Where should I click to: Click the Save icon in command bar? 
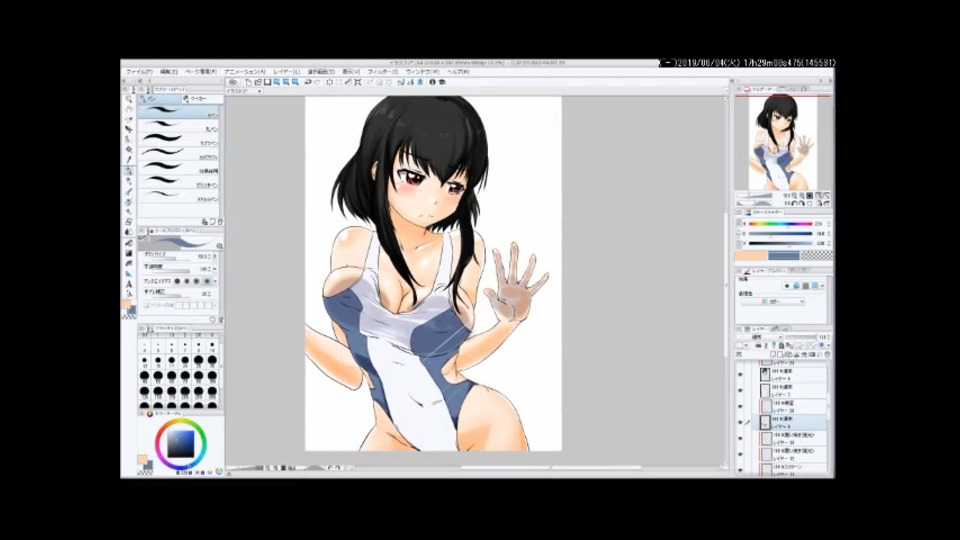[x=267, y=82]
